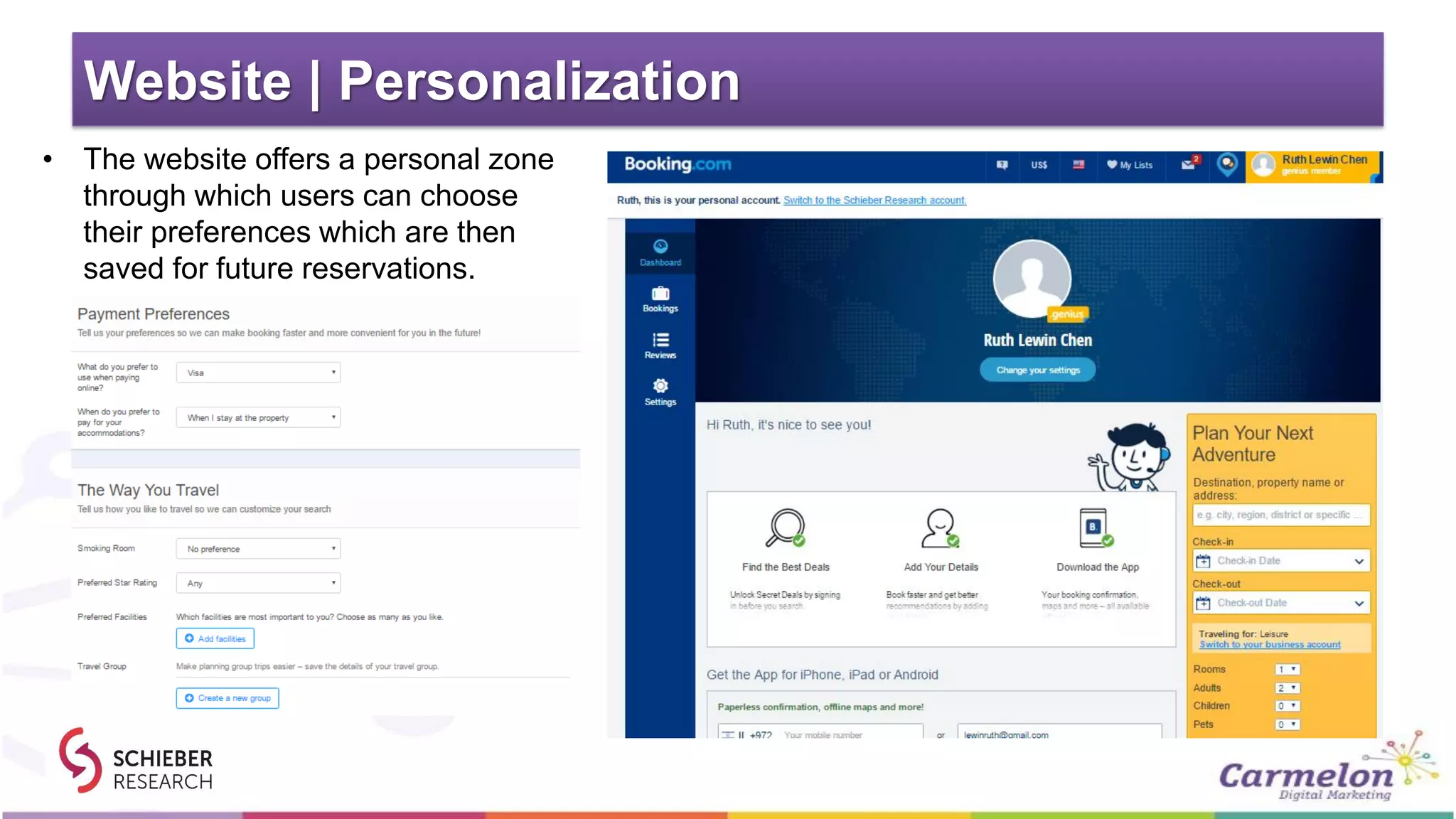Open Ruth Lewin Chen account menu

tap(1313, 166)
